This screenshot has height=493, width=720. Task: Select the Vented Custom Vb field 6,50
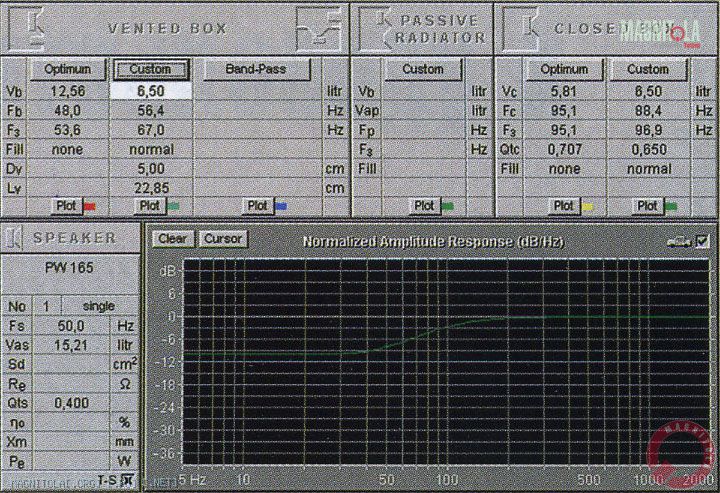click(151, 91)
